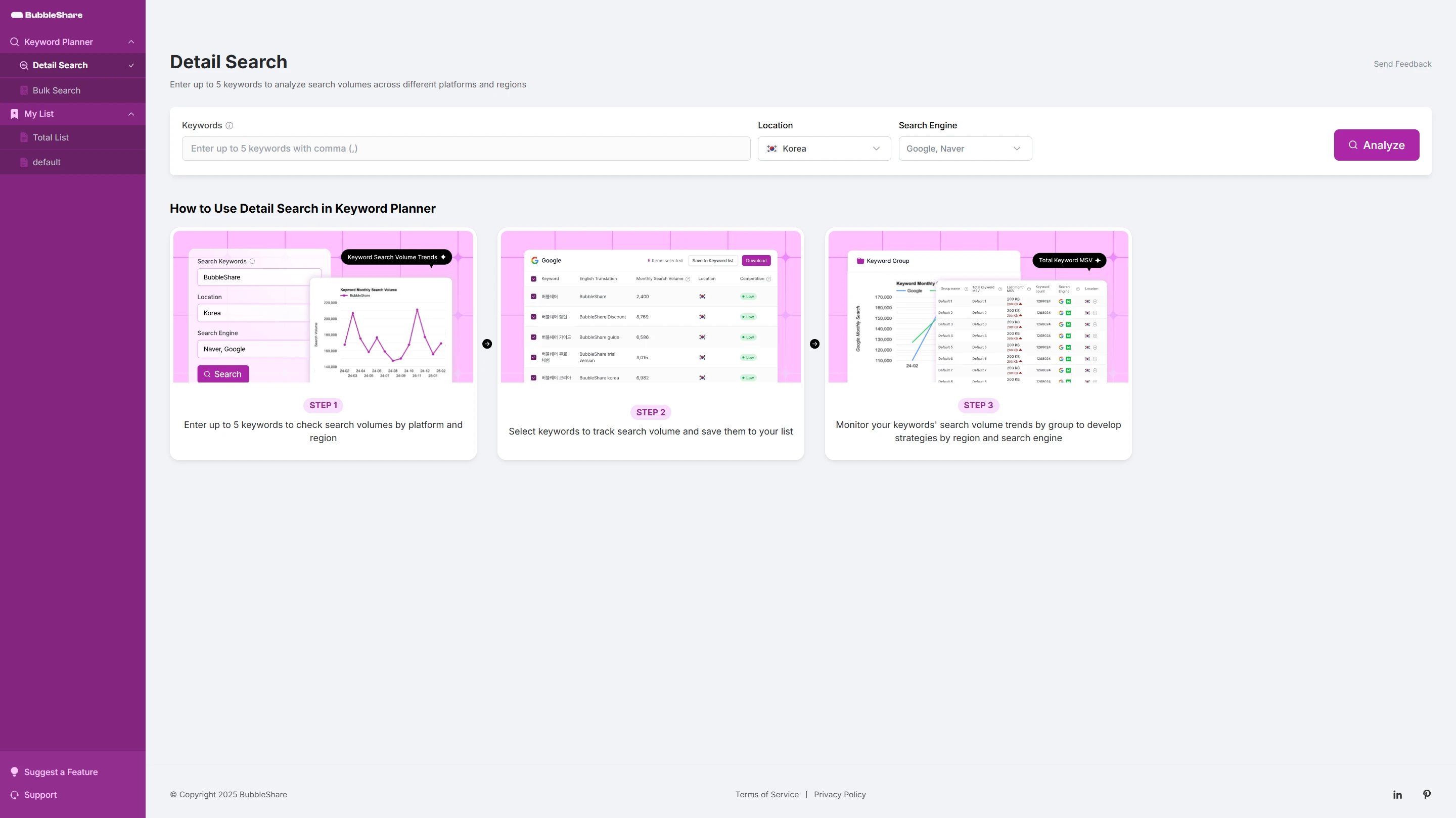1456x818 pixels.
Task: Click the STEP 2 badge
Action: 651,412
